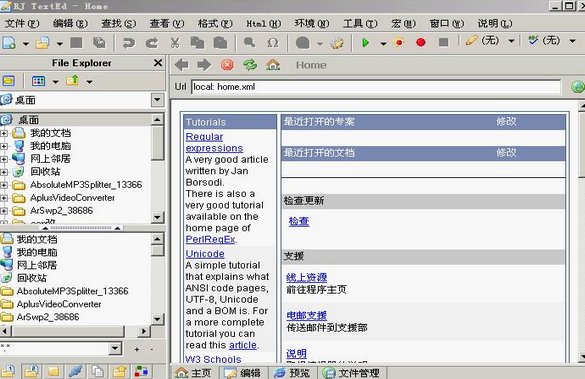Click the Omega special character icon
Screen dimensions: 585x379
pos(273,43)
